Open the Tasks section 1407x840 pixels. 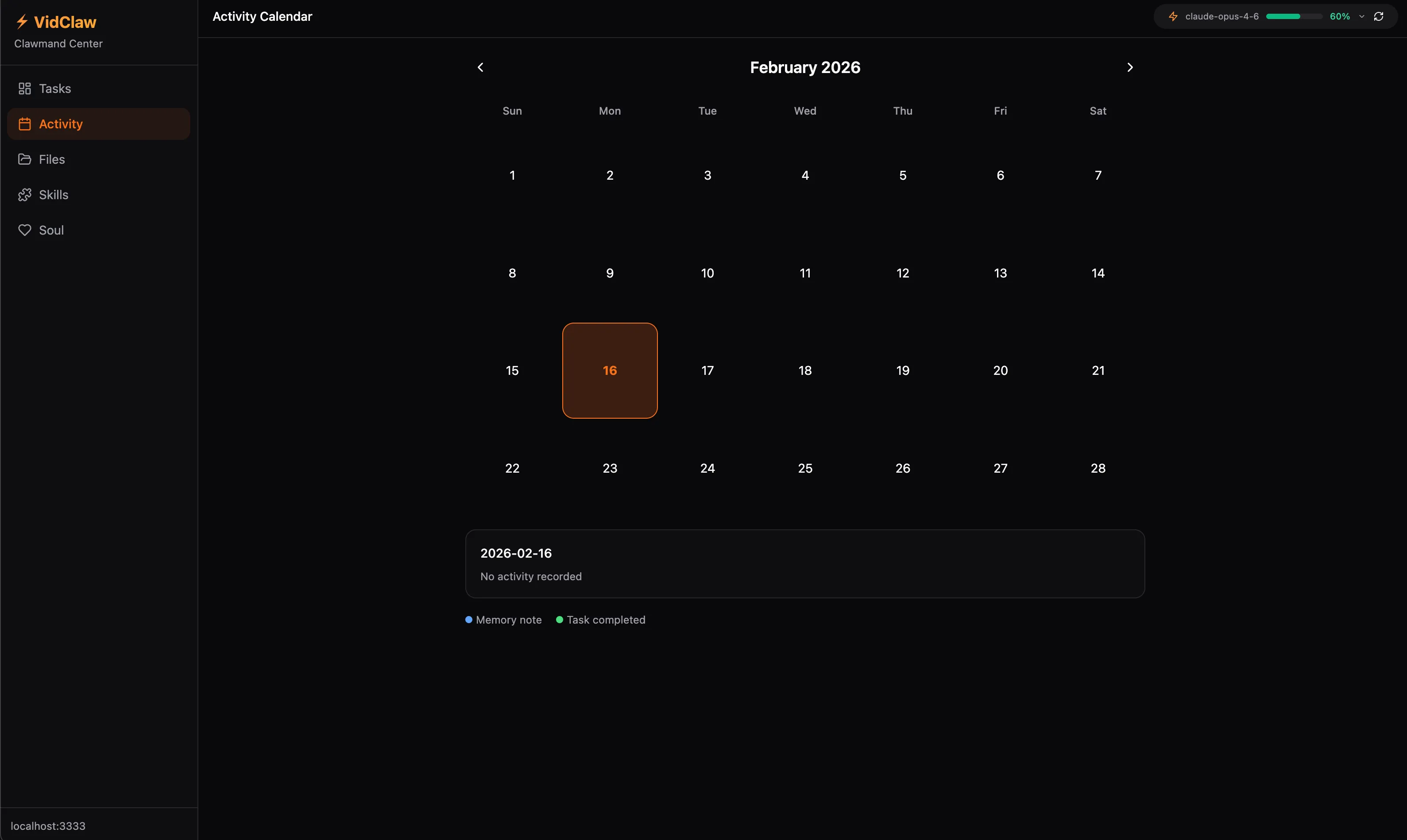click(55, 89)
